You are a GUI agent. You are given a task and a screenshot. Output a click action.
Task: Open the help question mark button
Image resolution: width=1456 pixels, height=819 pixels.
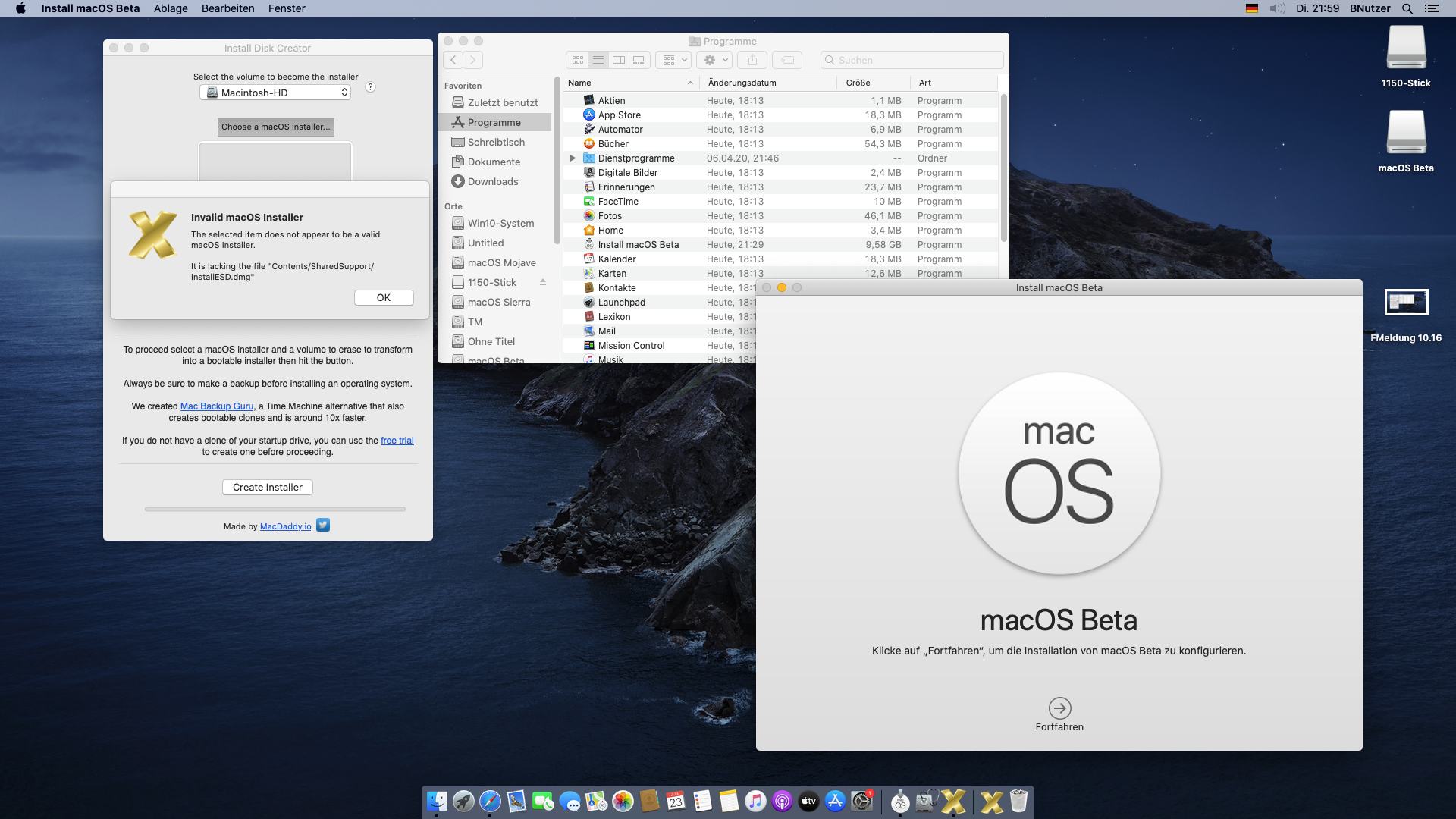[x=370, y=87]
